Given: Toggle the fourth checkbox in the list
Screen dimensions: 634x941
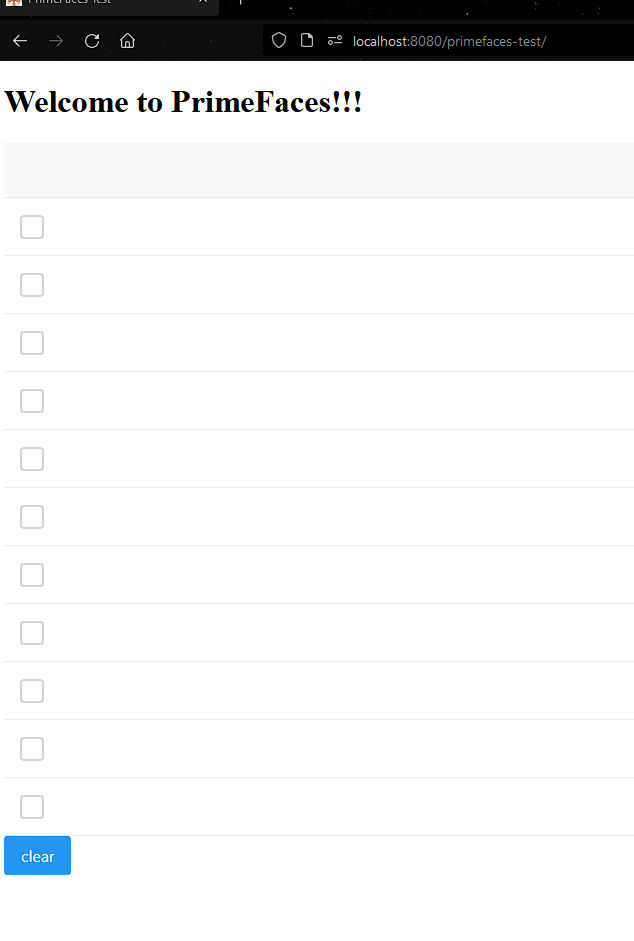Looking at the screenshot, I should (31, 401).
